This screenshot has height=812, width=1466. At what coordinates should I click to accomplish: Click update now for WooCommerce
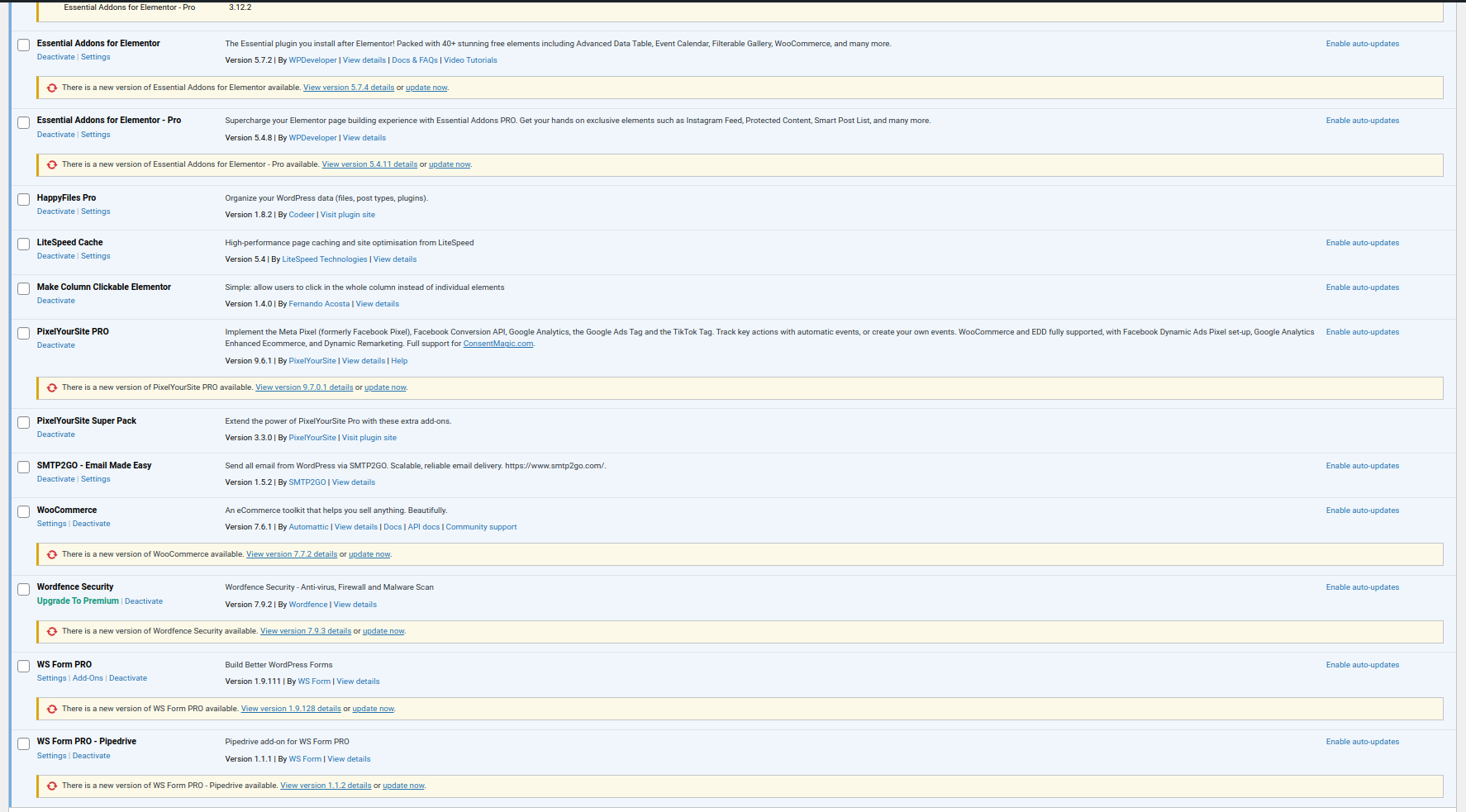click(369, 554)
